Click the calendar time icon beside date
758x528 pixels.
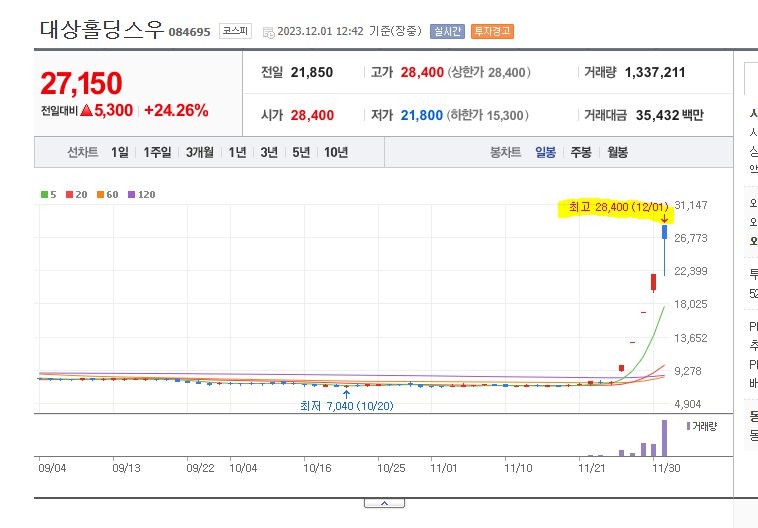point(268,32)
